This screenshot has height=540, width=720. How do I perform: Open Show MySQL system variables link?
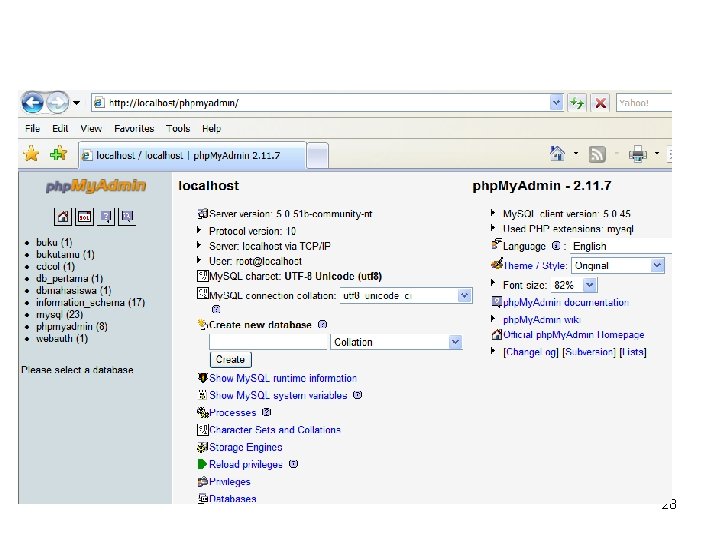[278, 395]
